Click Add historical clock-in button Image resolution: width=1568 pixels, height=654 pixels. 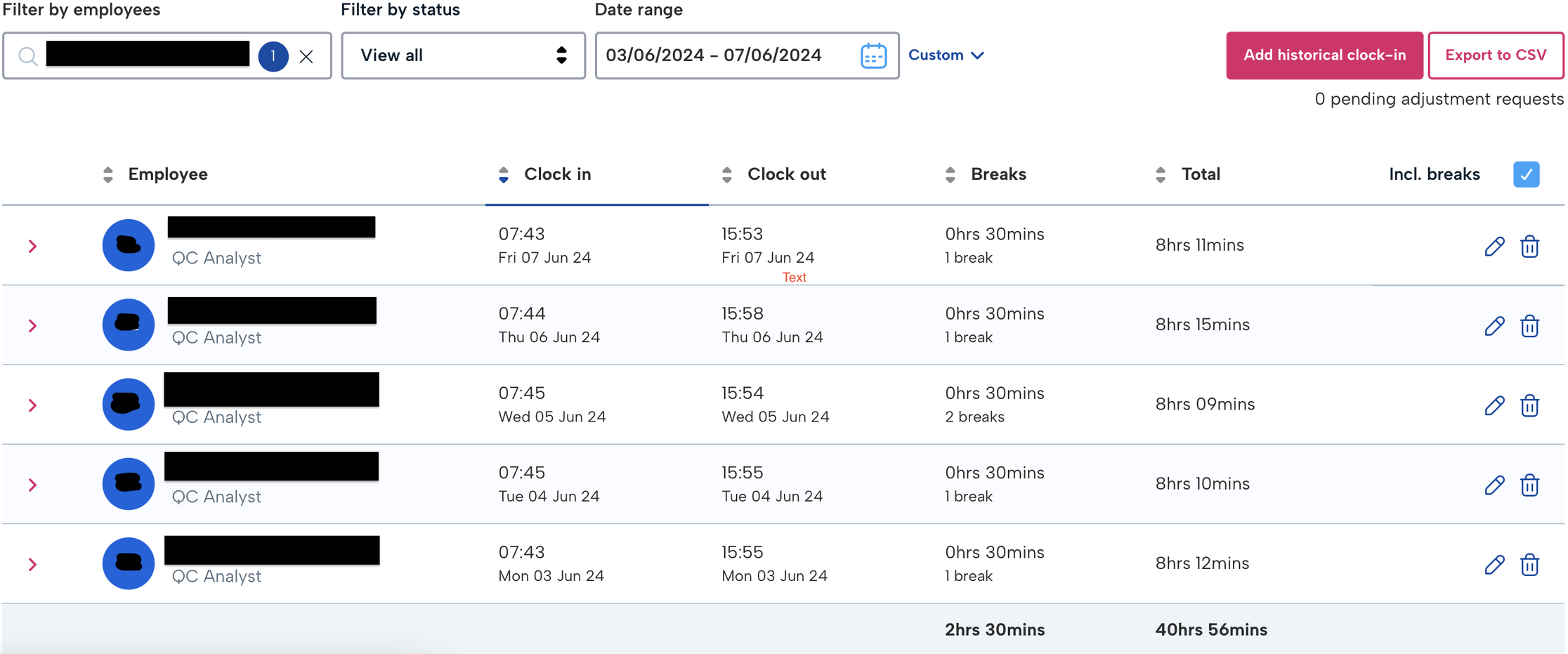(1324, 55)
